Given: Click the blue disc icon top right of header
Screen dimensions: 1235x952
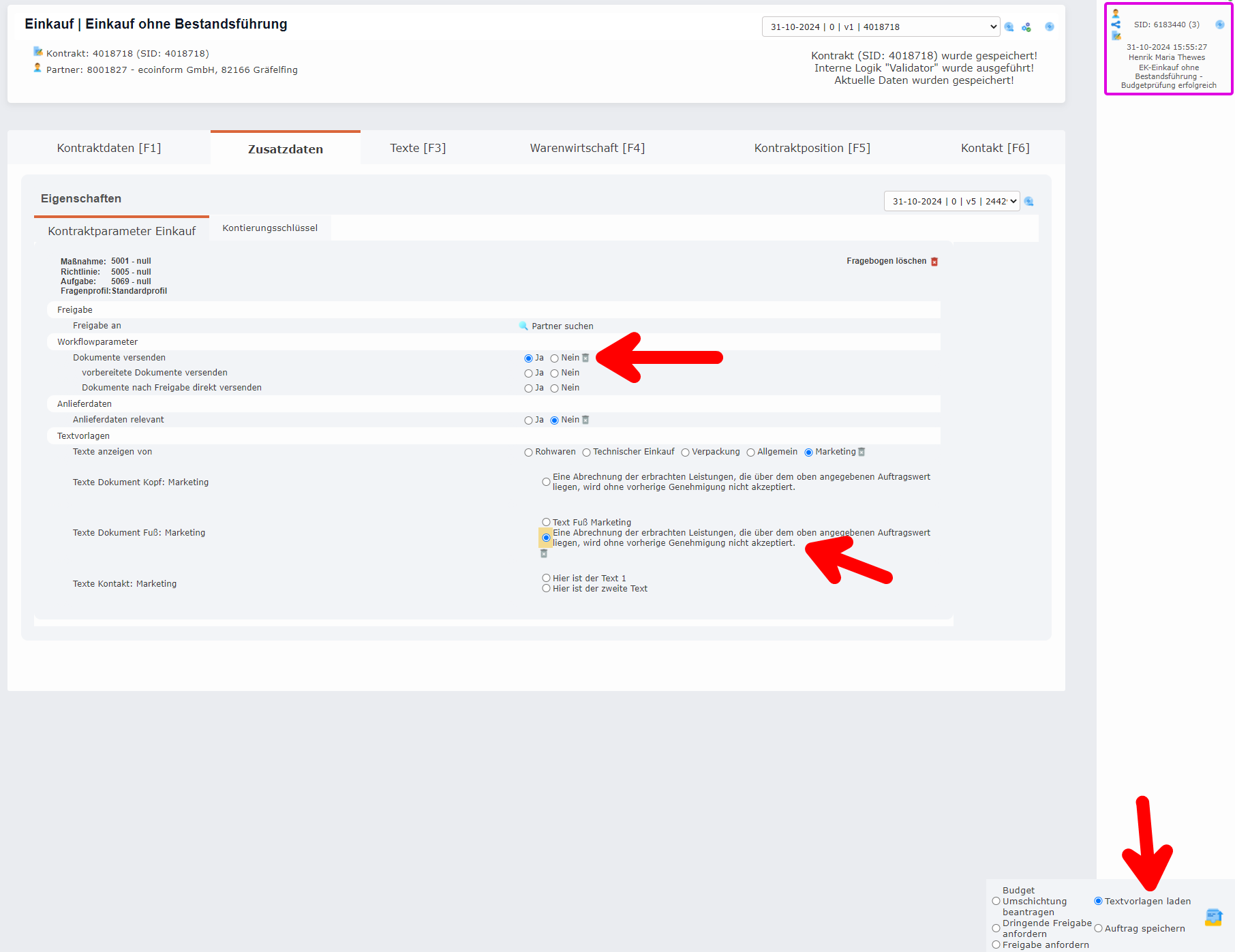Looking at the screenshot, I should 1050,27.
